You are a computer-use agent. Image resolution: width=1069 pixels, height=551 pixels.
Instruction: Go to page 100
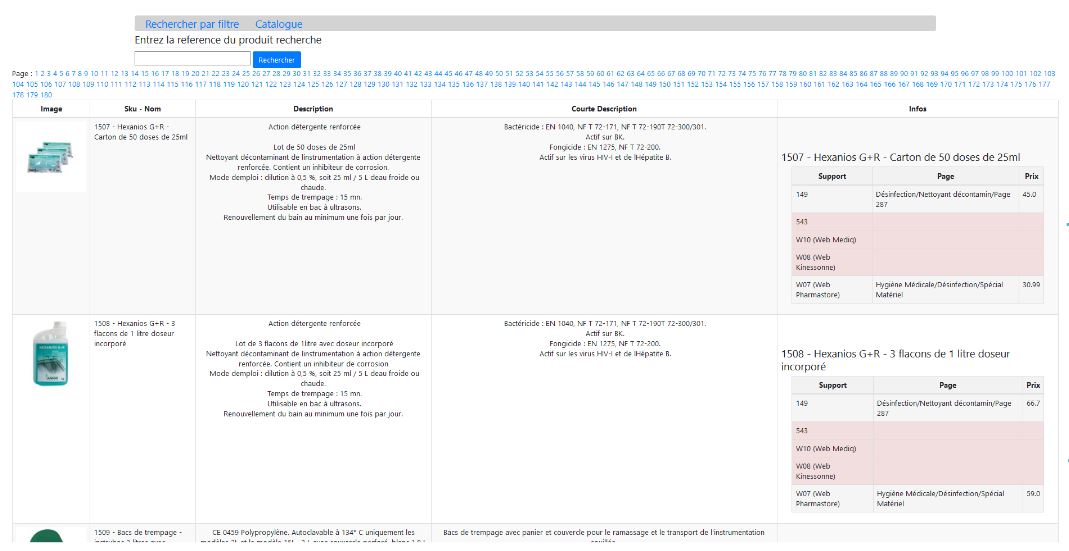(1007, 74)
